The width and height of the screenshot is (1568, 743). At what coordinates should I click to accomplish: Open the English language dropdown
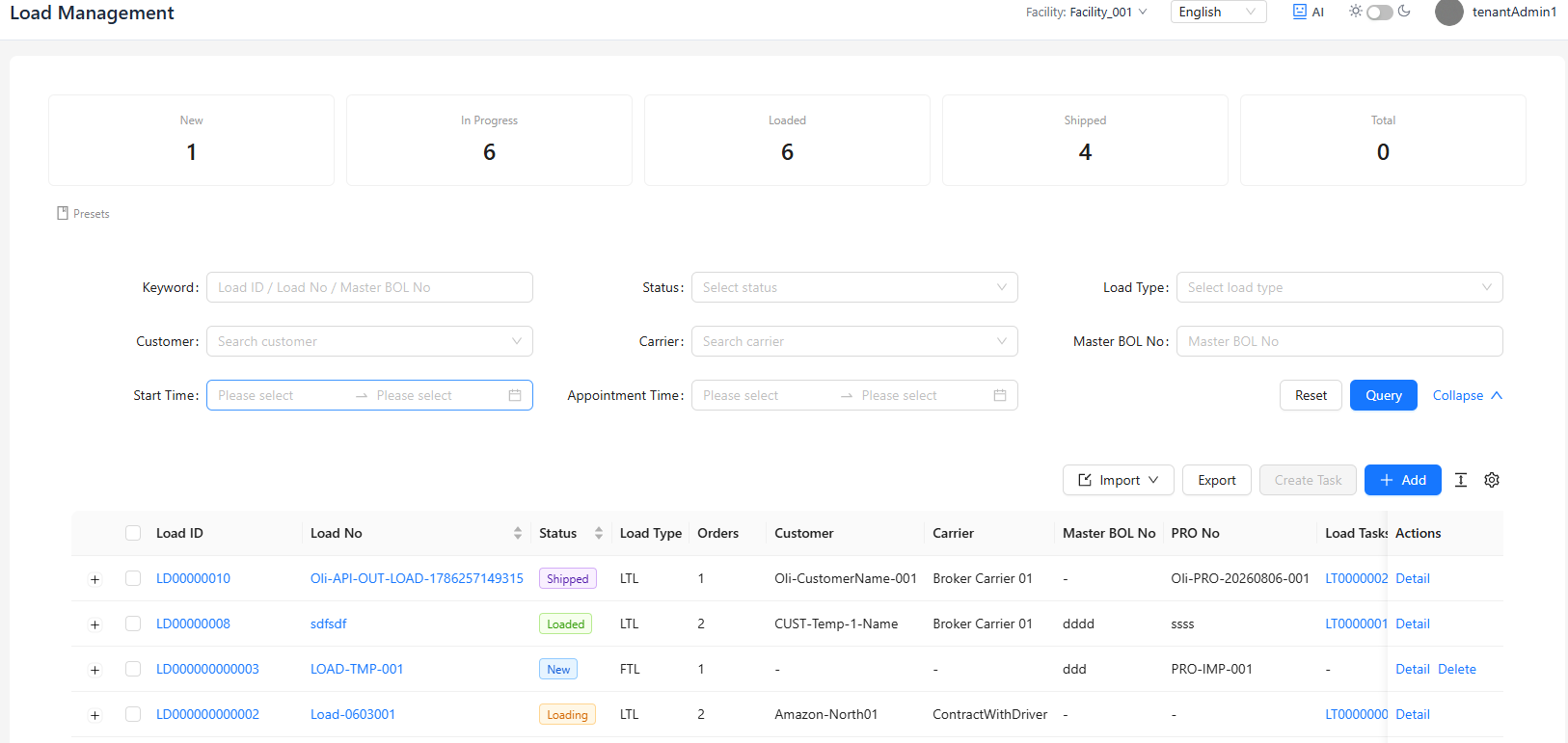point(1219,12)
